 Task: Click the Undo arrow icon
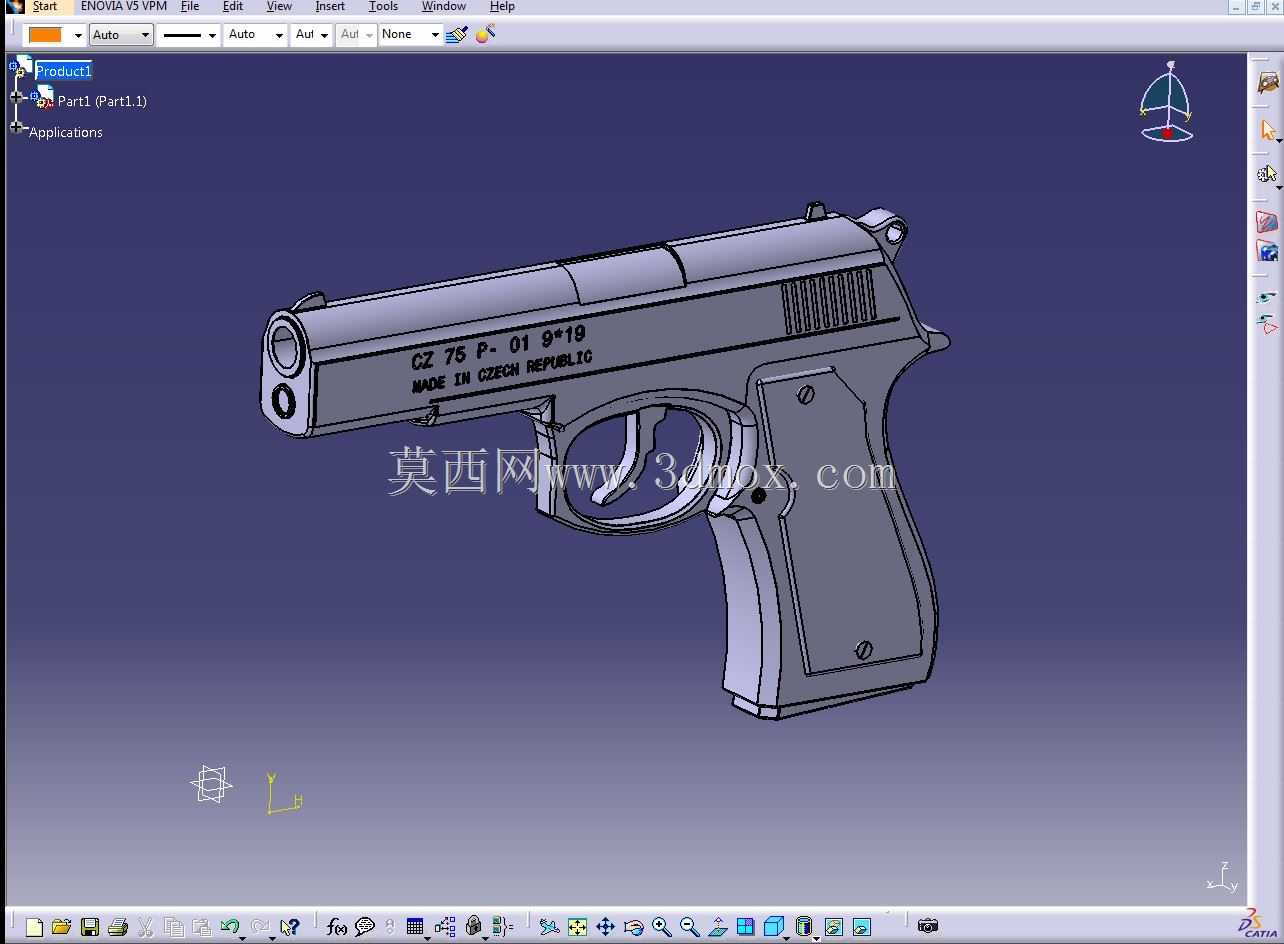click(x=230, y=927)
